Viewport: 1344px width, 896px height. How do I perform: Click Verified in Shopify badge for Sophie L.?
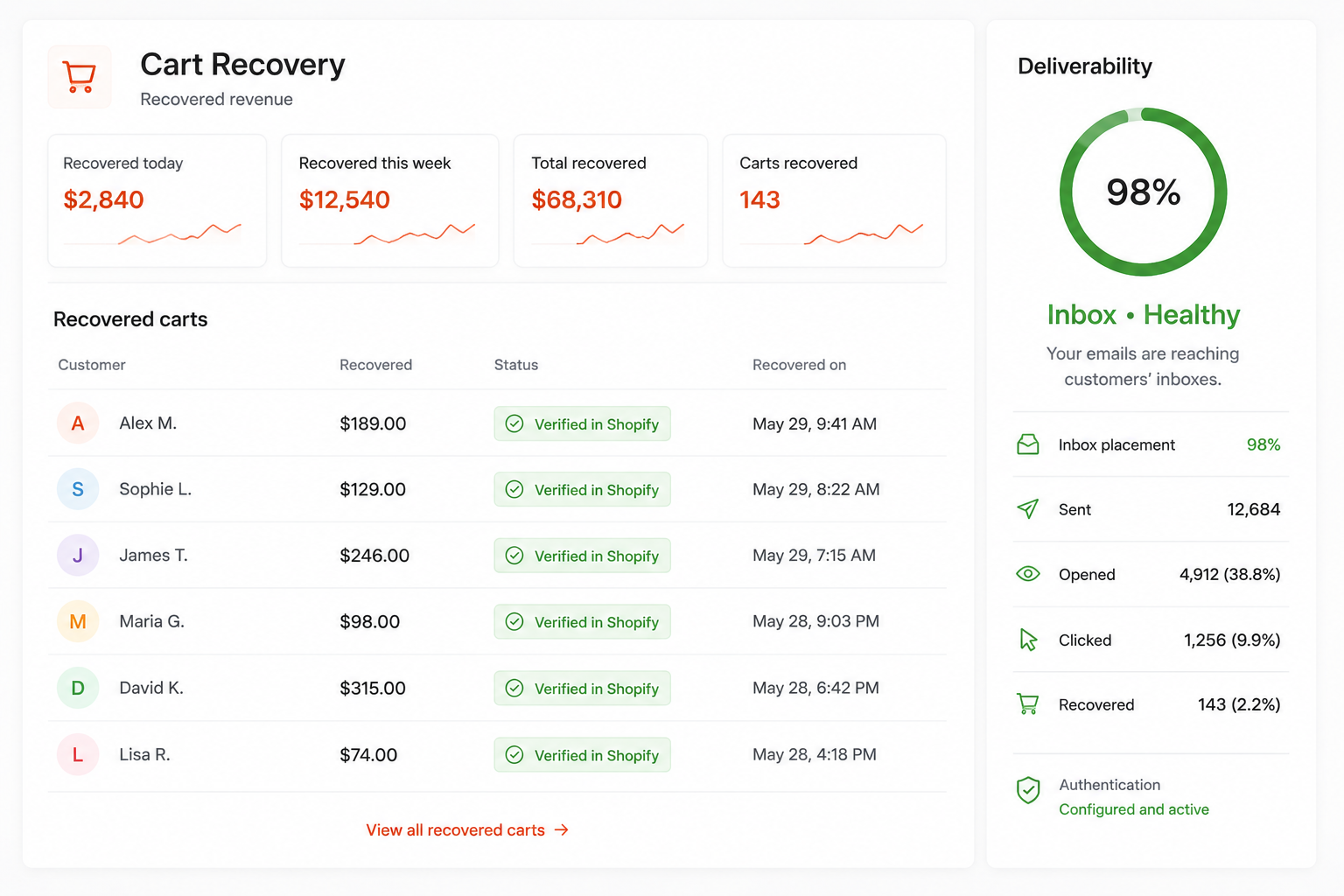pos(582,489)
